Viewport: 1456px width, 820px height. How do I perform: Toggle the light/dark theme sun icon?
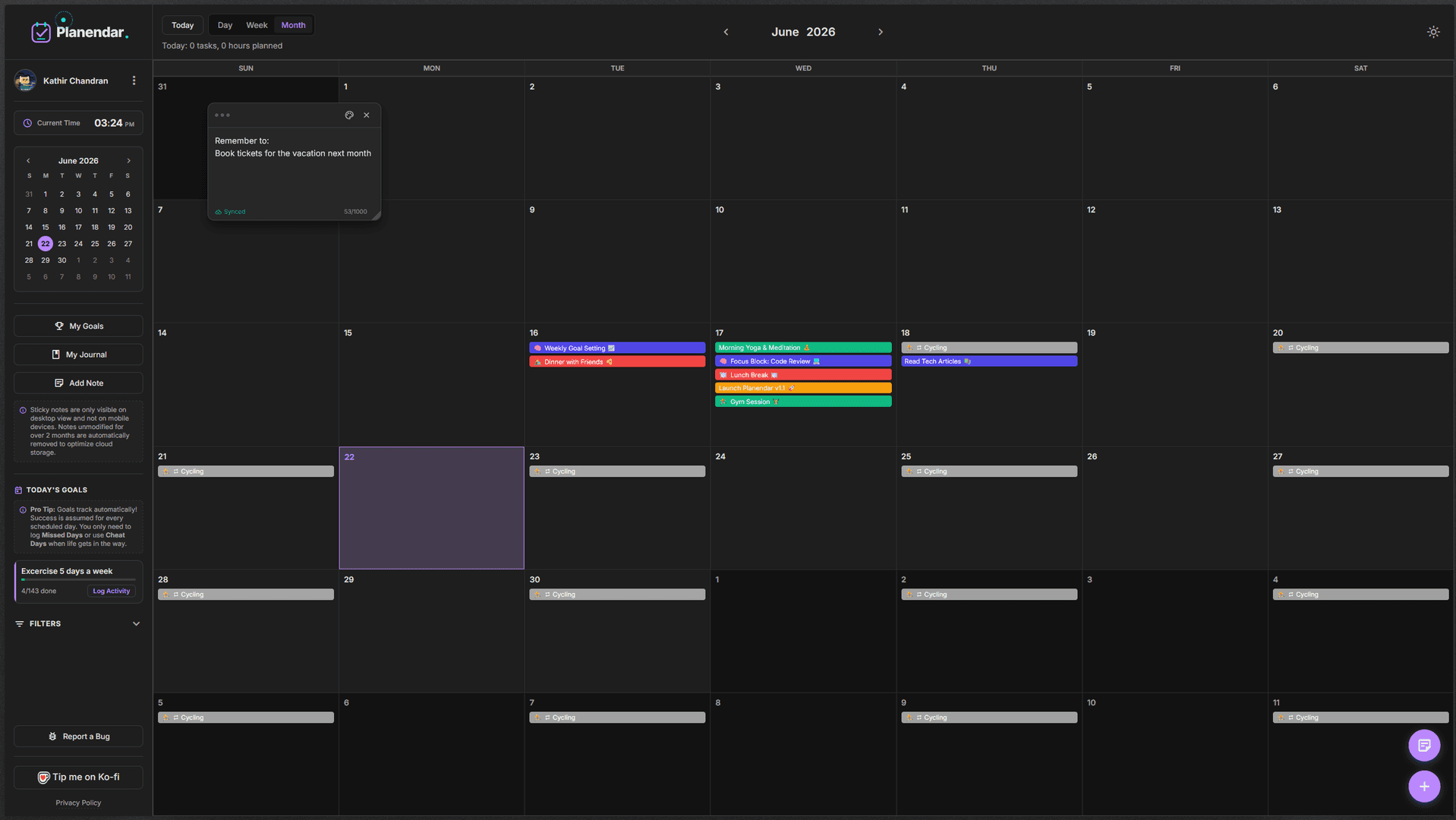click(1433, 32)
